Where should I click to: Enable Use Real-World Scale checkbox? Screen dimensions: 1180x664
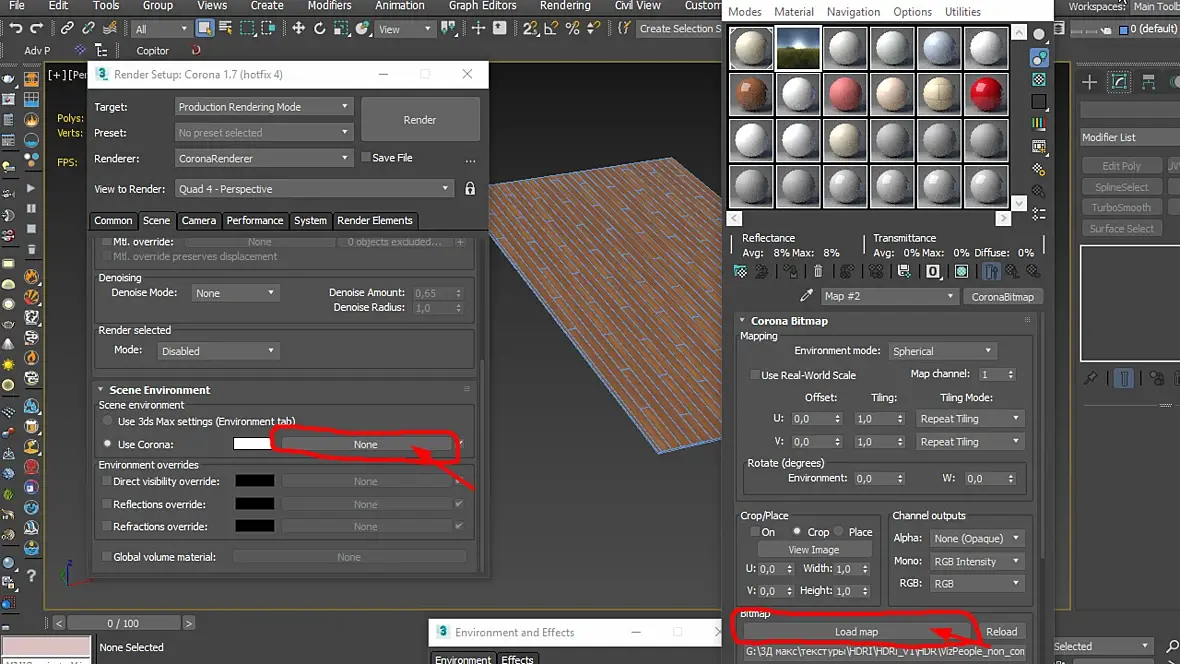(754, 375)
